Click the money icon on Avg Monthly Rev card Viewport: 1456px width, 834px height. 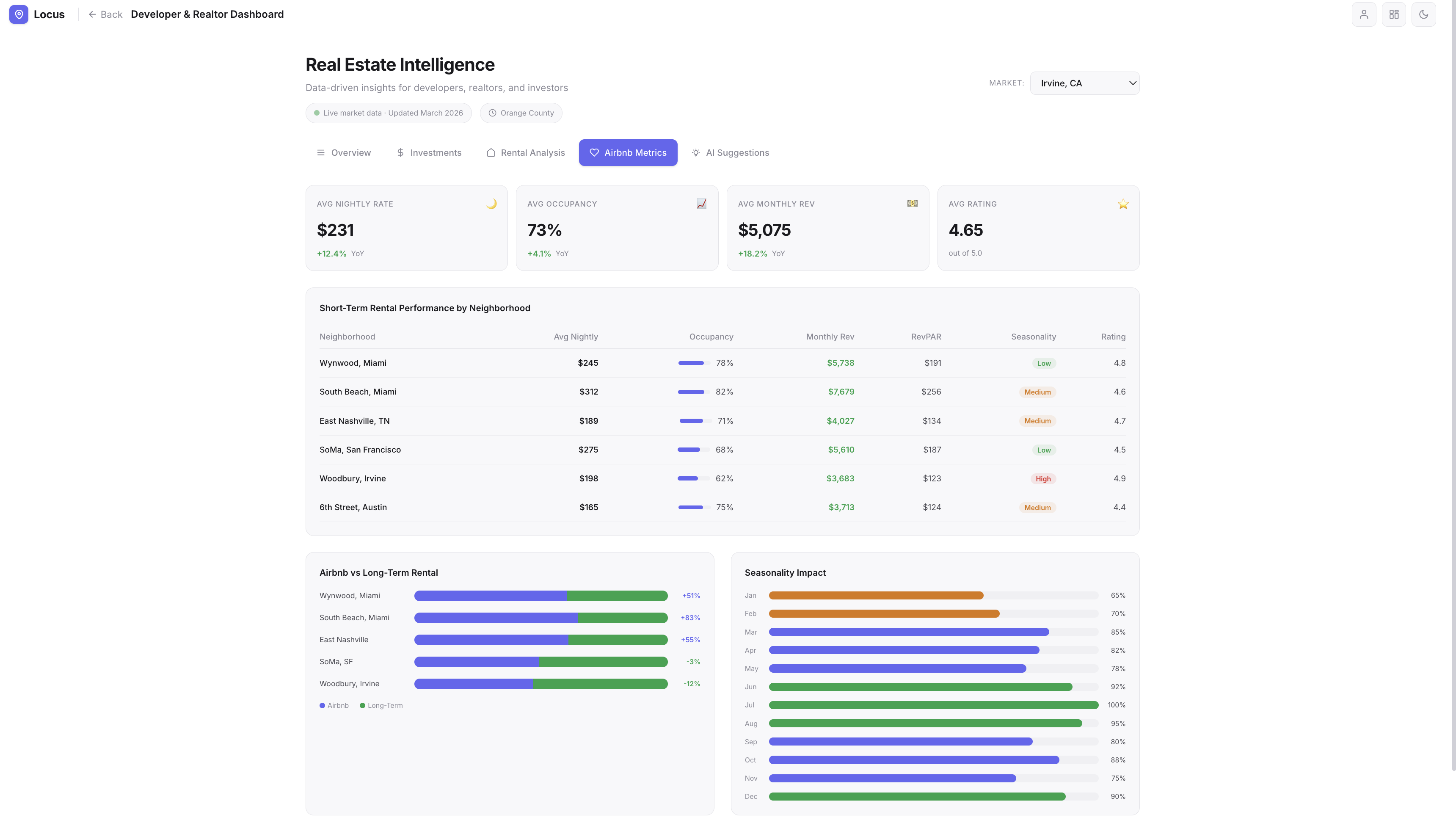coord(912,203)
